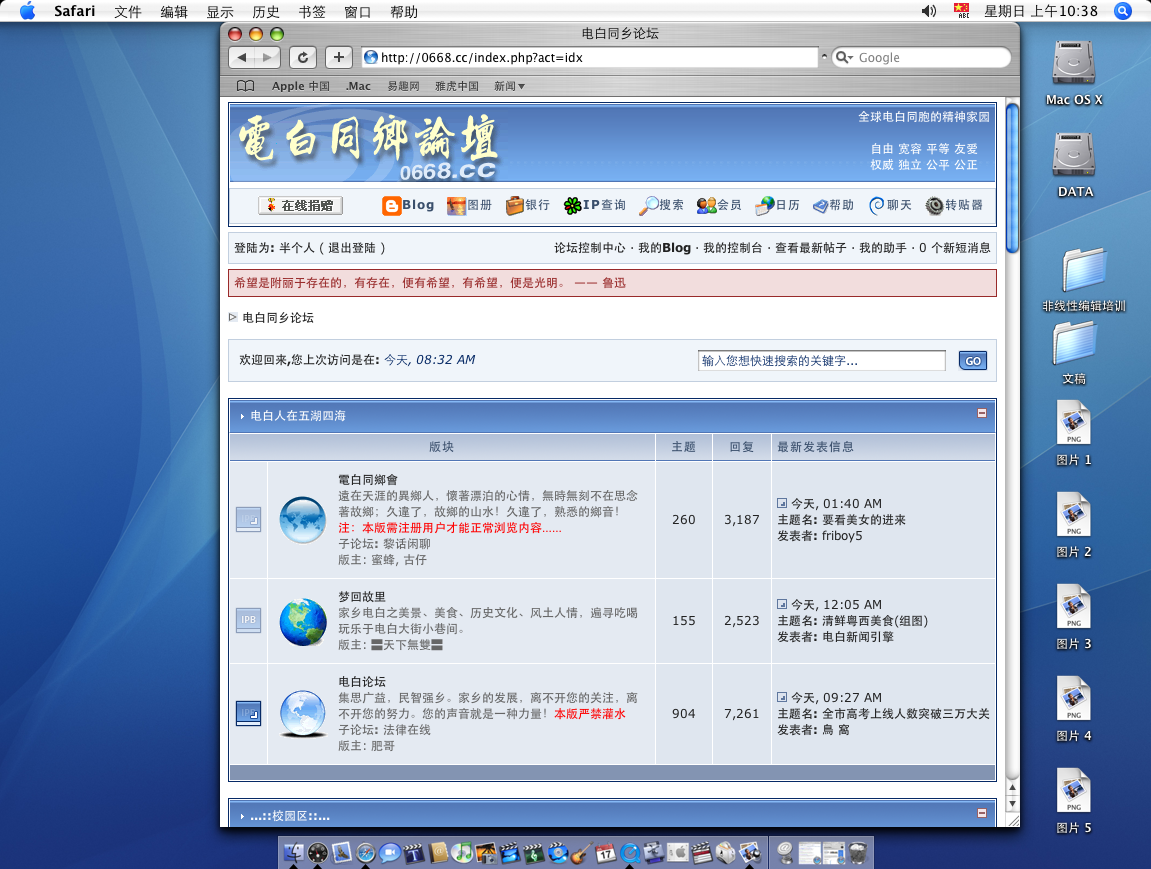
Task: Click the 搜索 magnifier icon
Action: [649, 206]
